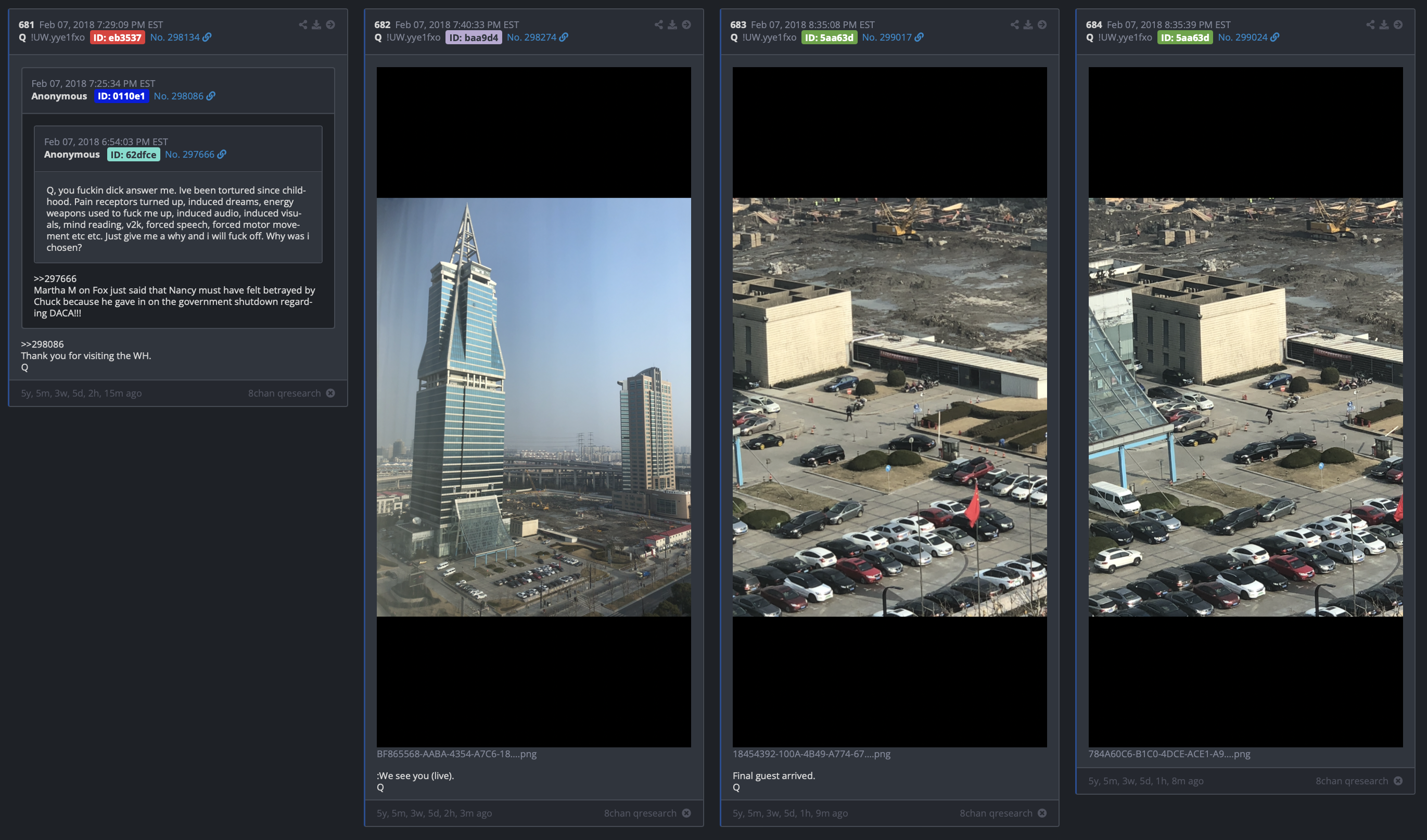Download post 682 using the download icon
This screenshot has width=1427, height=840.
point(672,24)
